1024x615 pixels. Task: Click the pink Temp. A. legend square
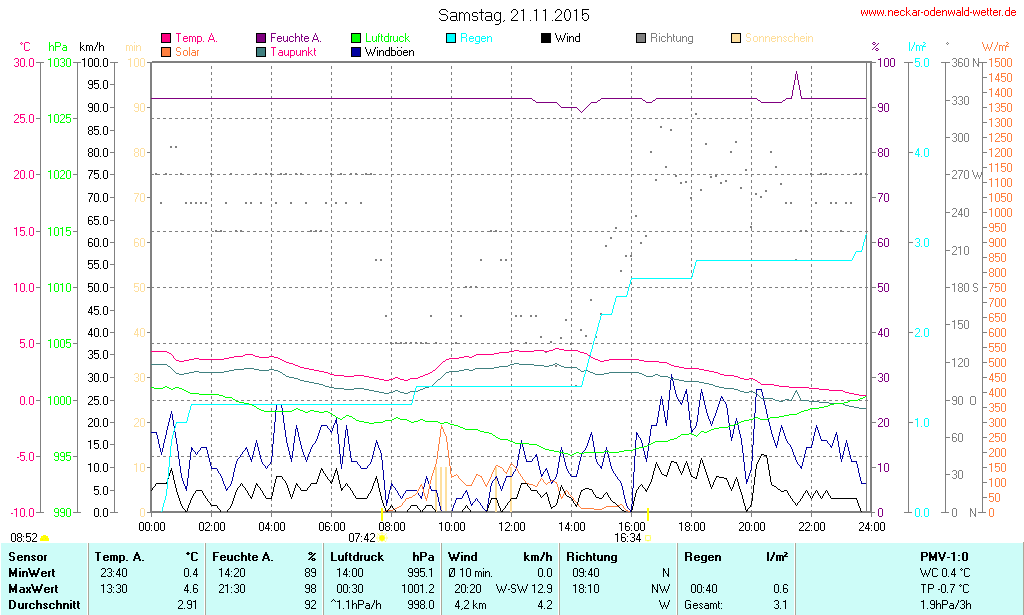tap(166, 38)
